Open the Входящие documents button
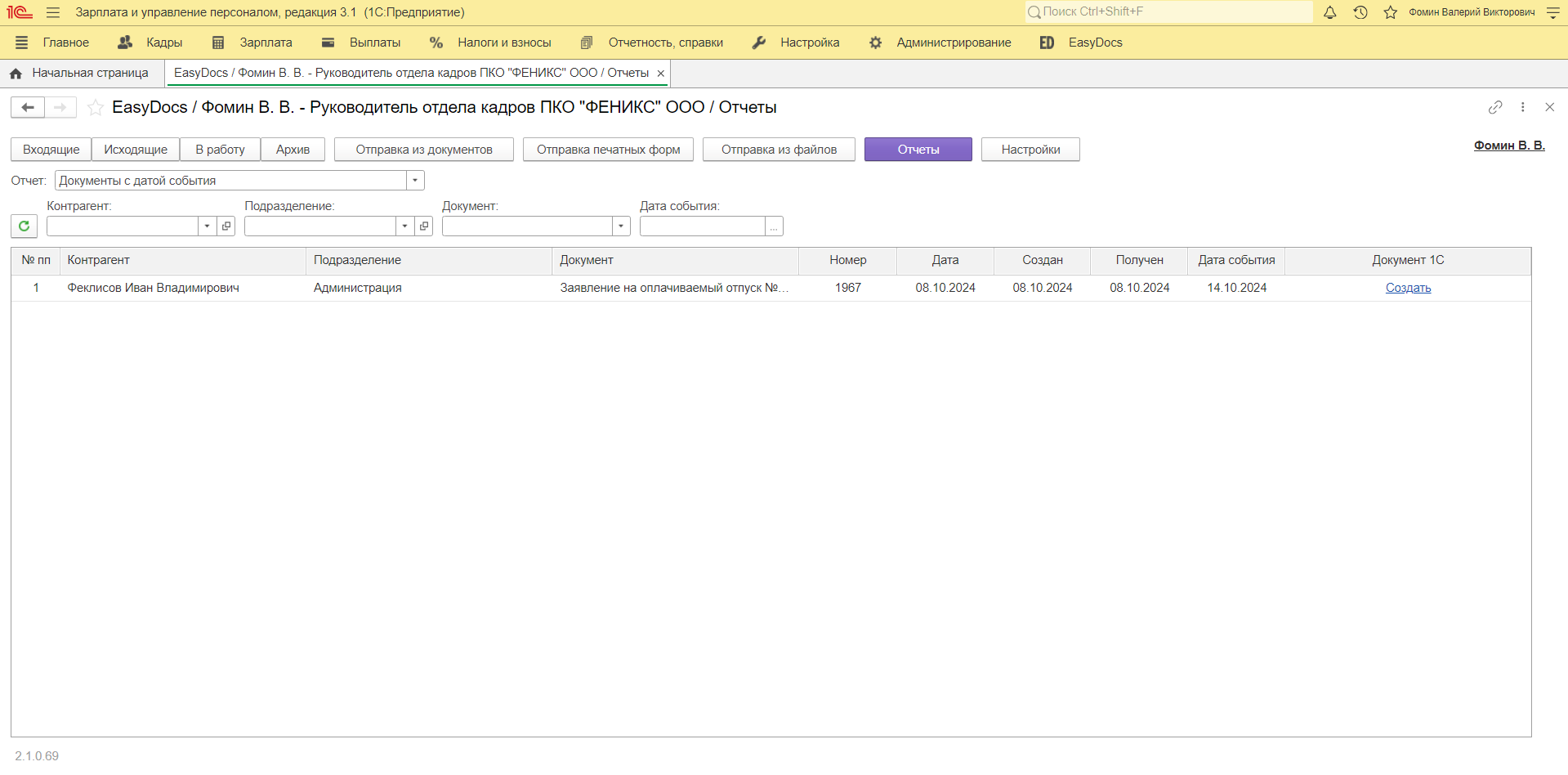 point(51,150)
